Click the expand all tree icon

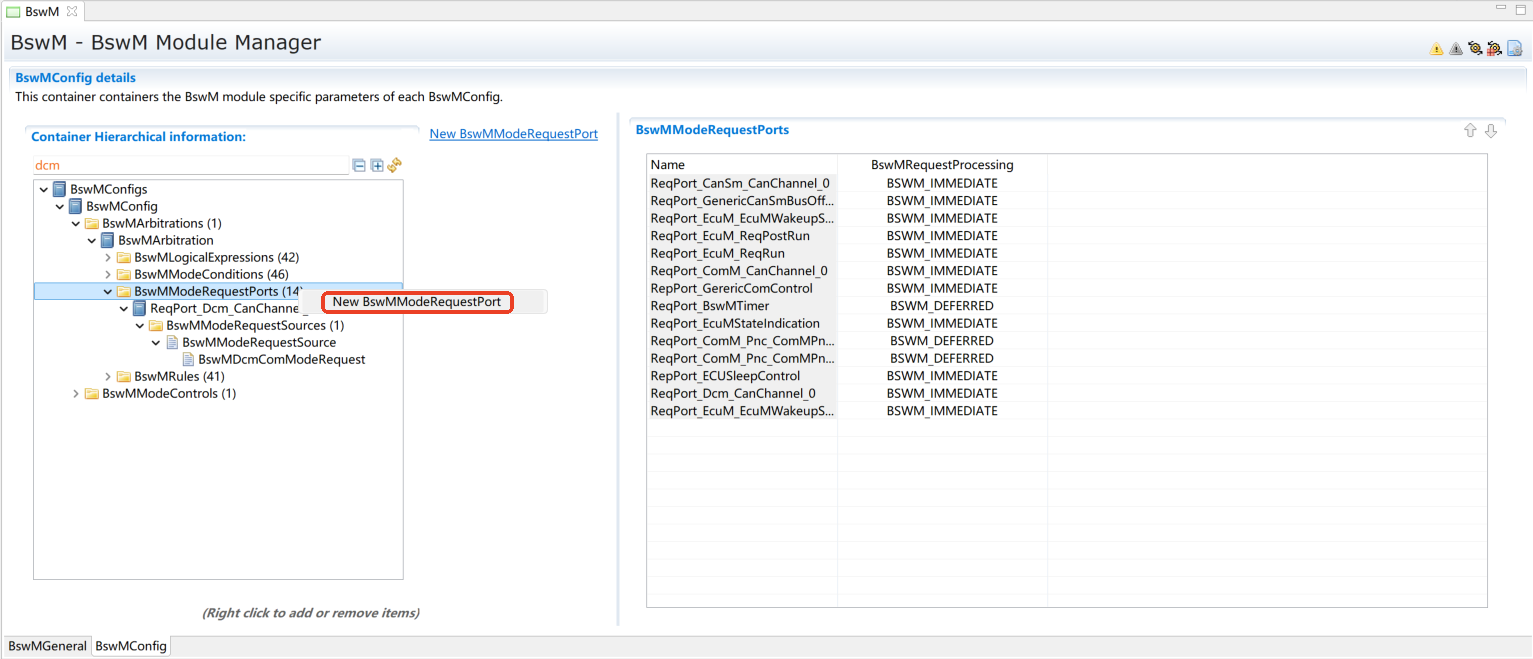[x=377, y=165]
